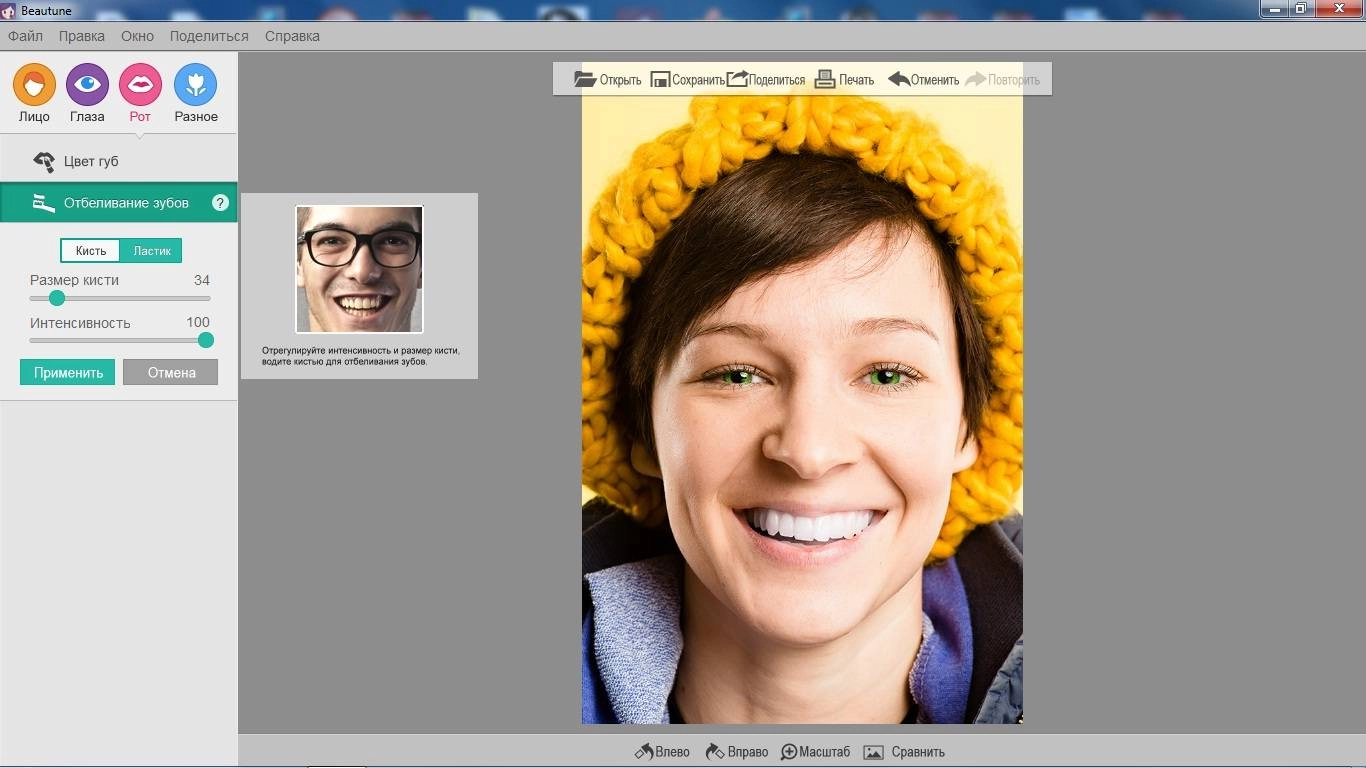Click the Поделиться share arrow icon
The height and width of the screenshot is (768, 1366).
tap(737, 79)
